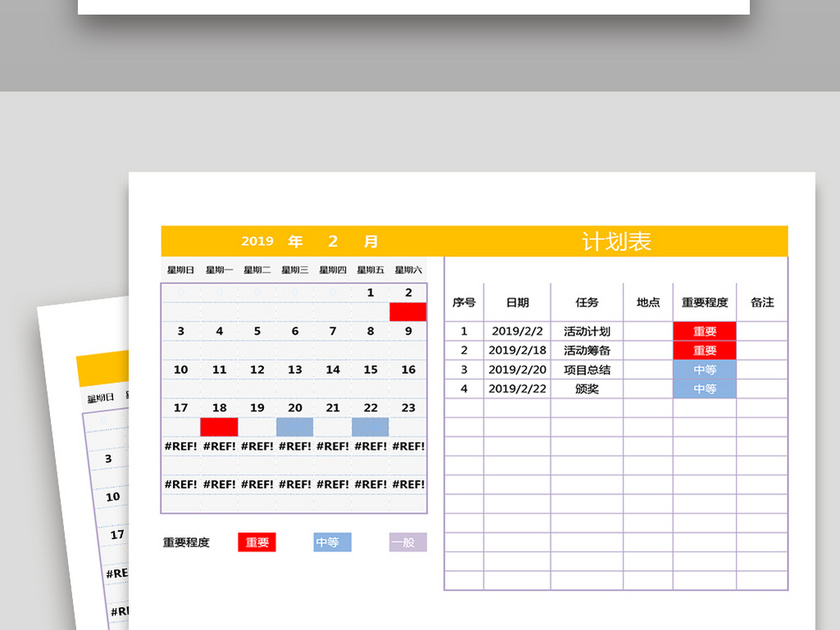
Task: Click the 序号 column header
Action: pos(462,301)
